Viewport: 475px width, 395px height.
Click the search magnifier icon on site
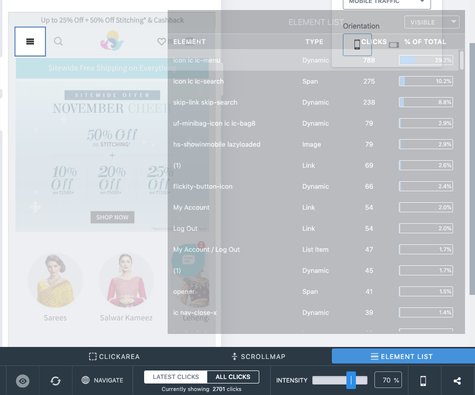click(x=58, y=41)
